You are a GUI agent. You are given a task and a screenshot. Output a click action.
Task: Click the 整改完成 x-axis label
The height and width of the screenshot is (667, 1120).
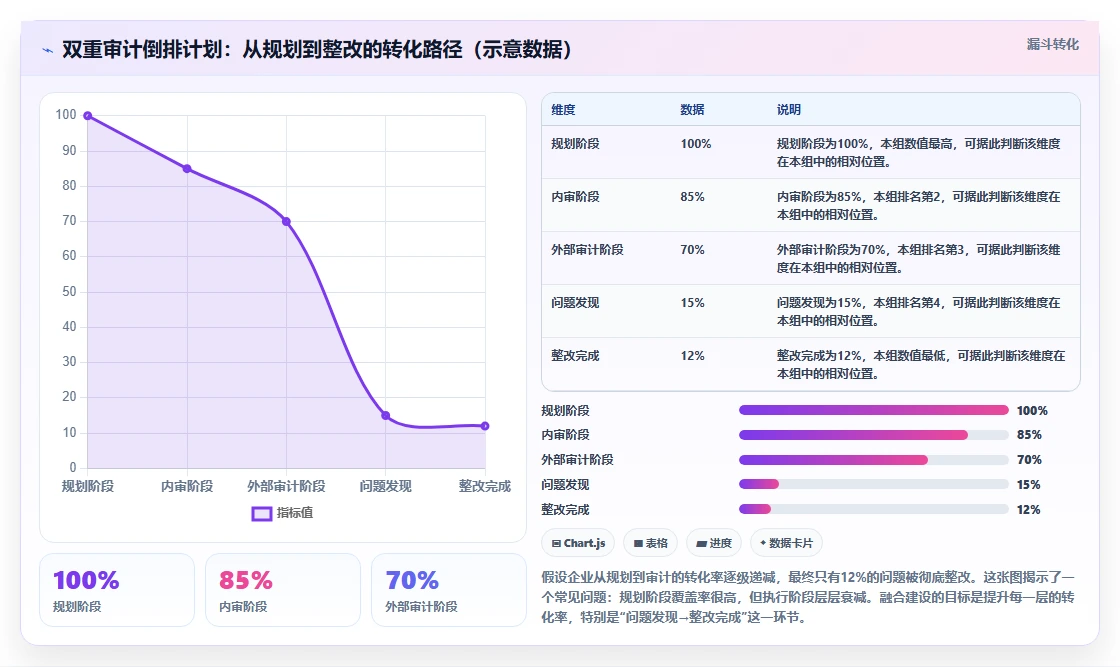click(485, 486)
